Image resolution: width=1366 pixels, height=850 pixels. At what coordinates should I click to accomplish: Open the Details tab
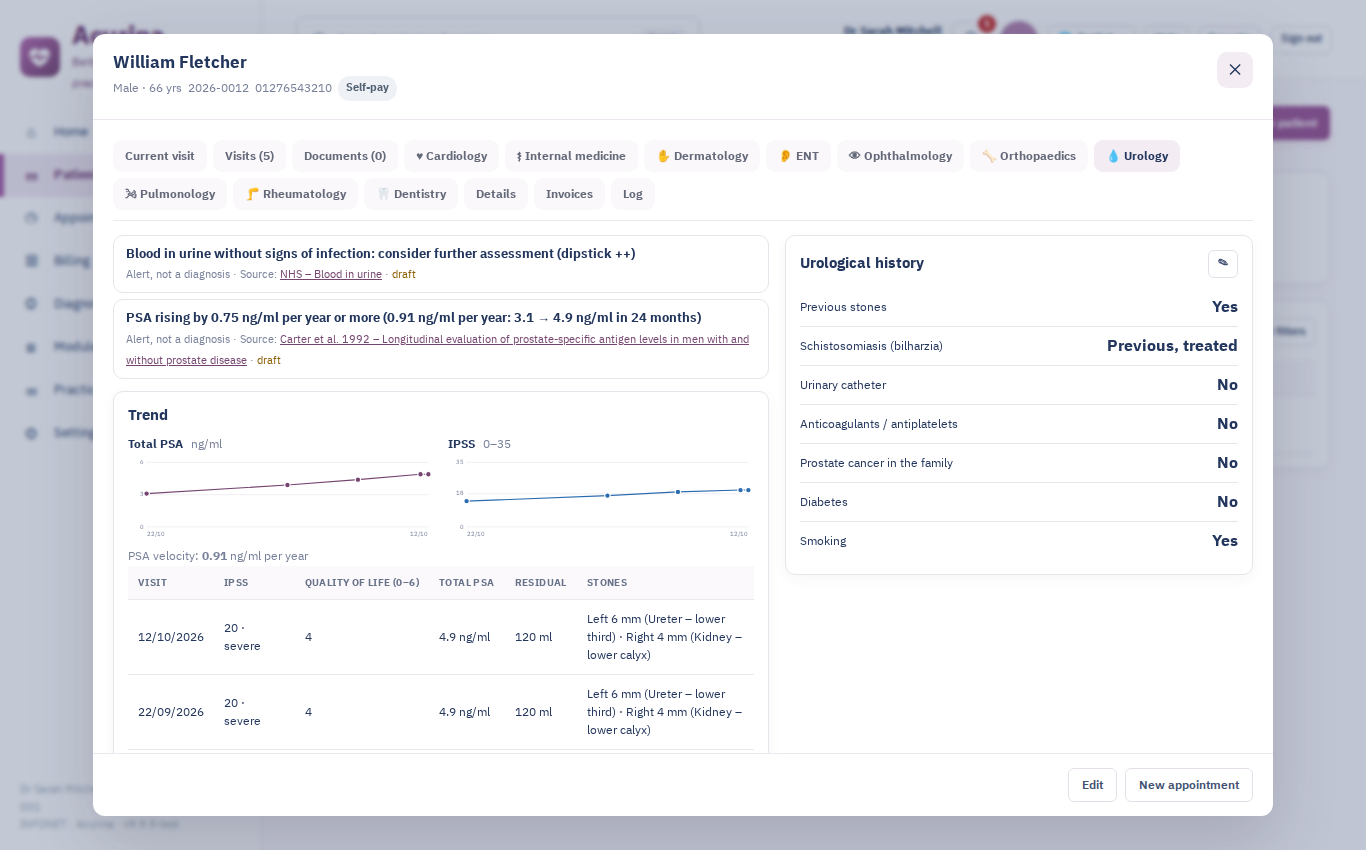coord(496,194)
